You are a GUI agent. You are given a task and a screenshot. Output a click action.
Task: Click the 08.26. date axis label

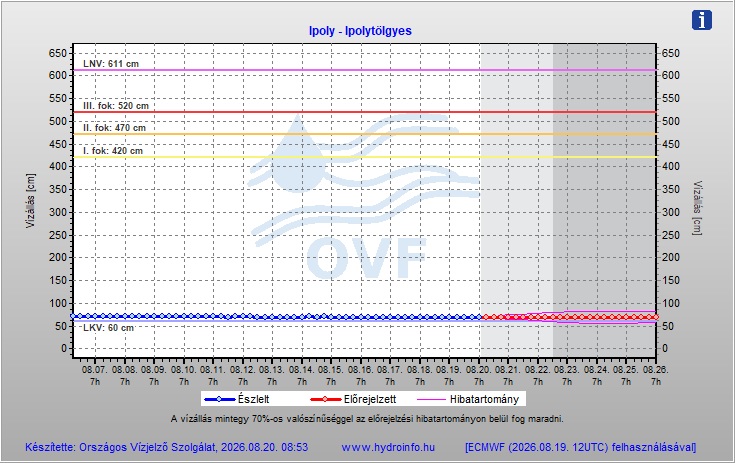pos(656,370)
